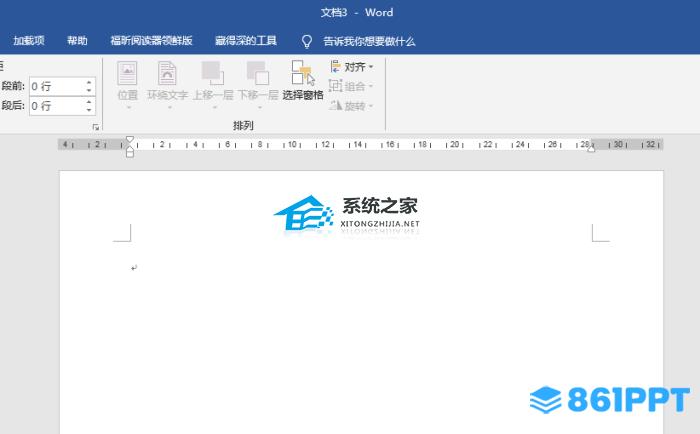Viewport: 700px width, 434px height.
Task: Click the 段前 spacing input field
Action: (57, 86)
